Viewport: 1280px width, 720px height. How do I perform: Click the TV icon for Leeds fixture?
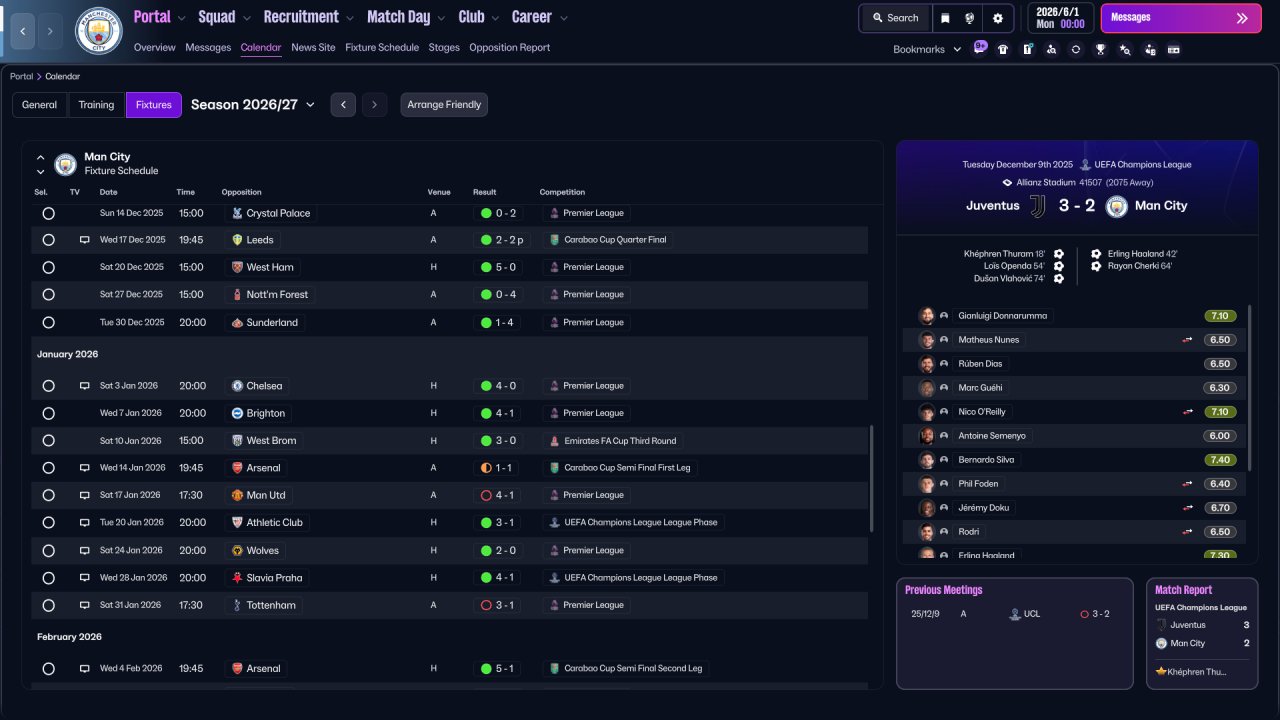click(x=85, y=240)
